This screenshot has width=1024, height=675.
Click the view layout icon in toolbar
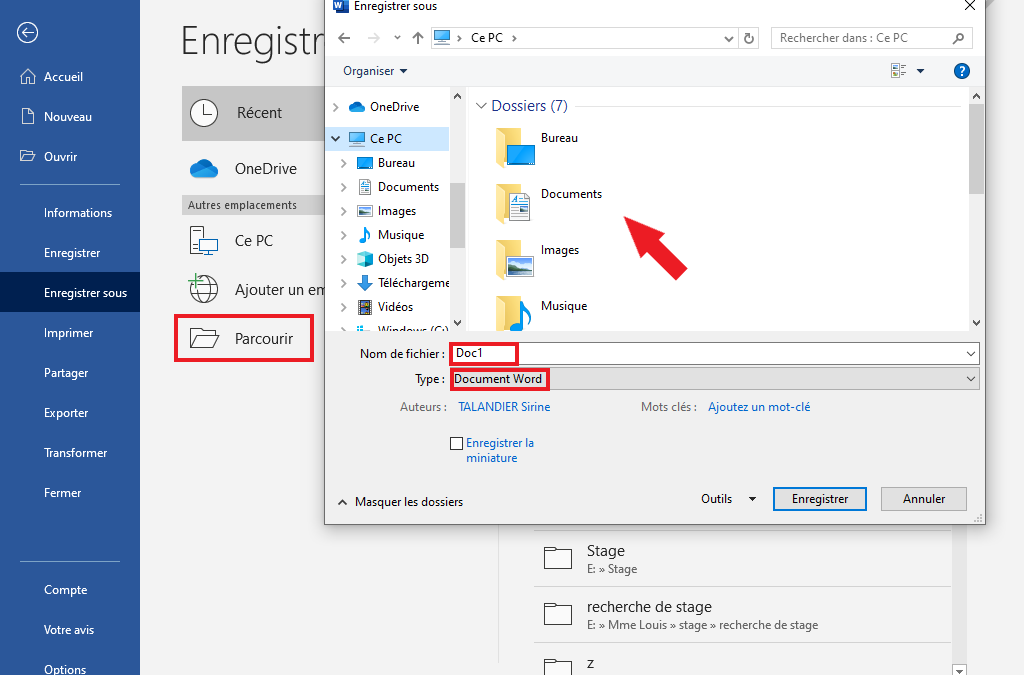tap(898, 71)
